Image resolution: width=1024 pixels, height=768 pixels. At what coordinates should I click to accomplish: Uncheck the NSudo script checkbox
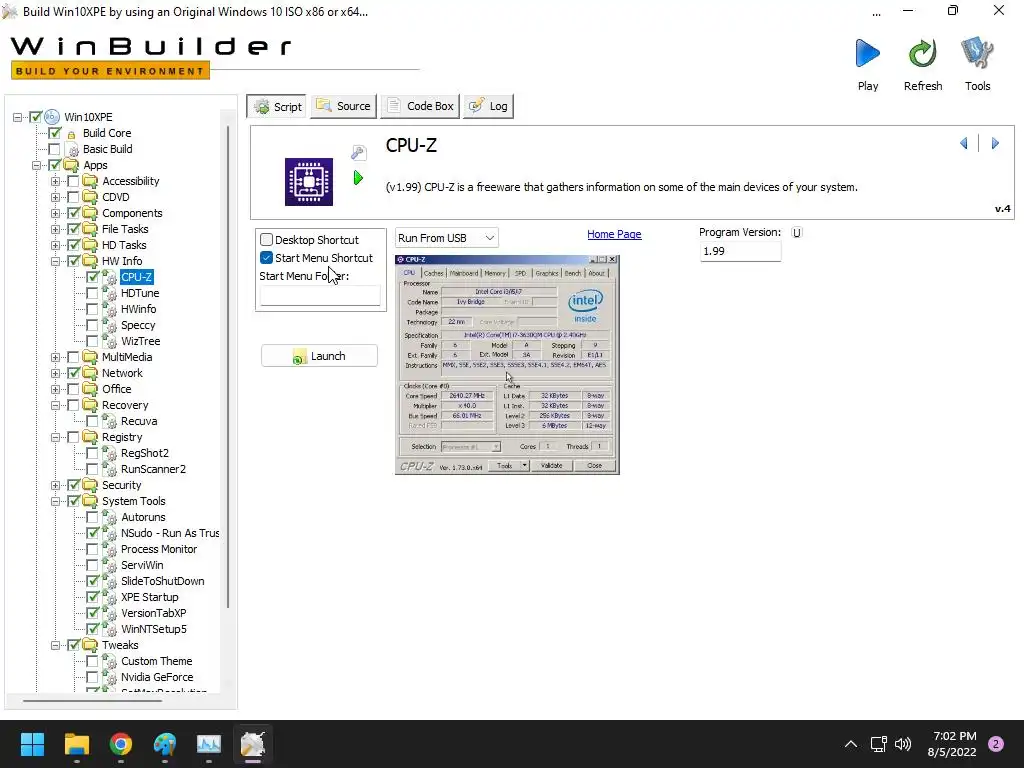click(93, 533)
